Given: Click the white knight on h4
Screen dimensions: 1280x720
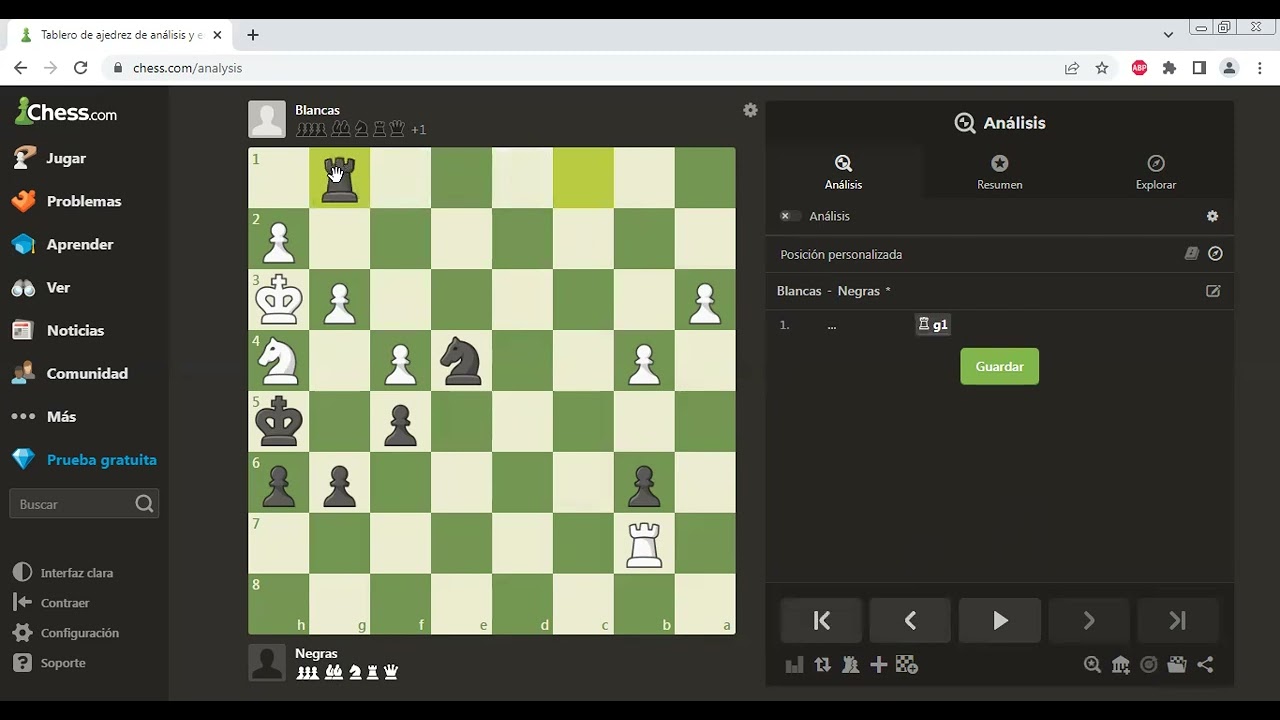Looking at the screenshot, I should point(279,361).
